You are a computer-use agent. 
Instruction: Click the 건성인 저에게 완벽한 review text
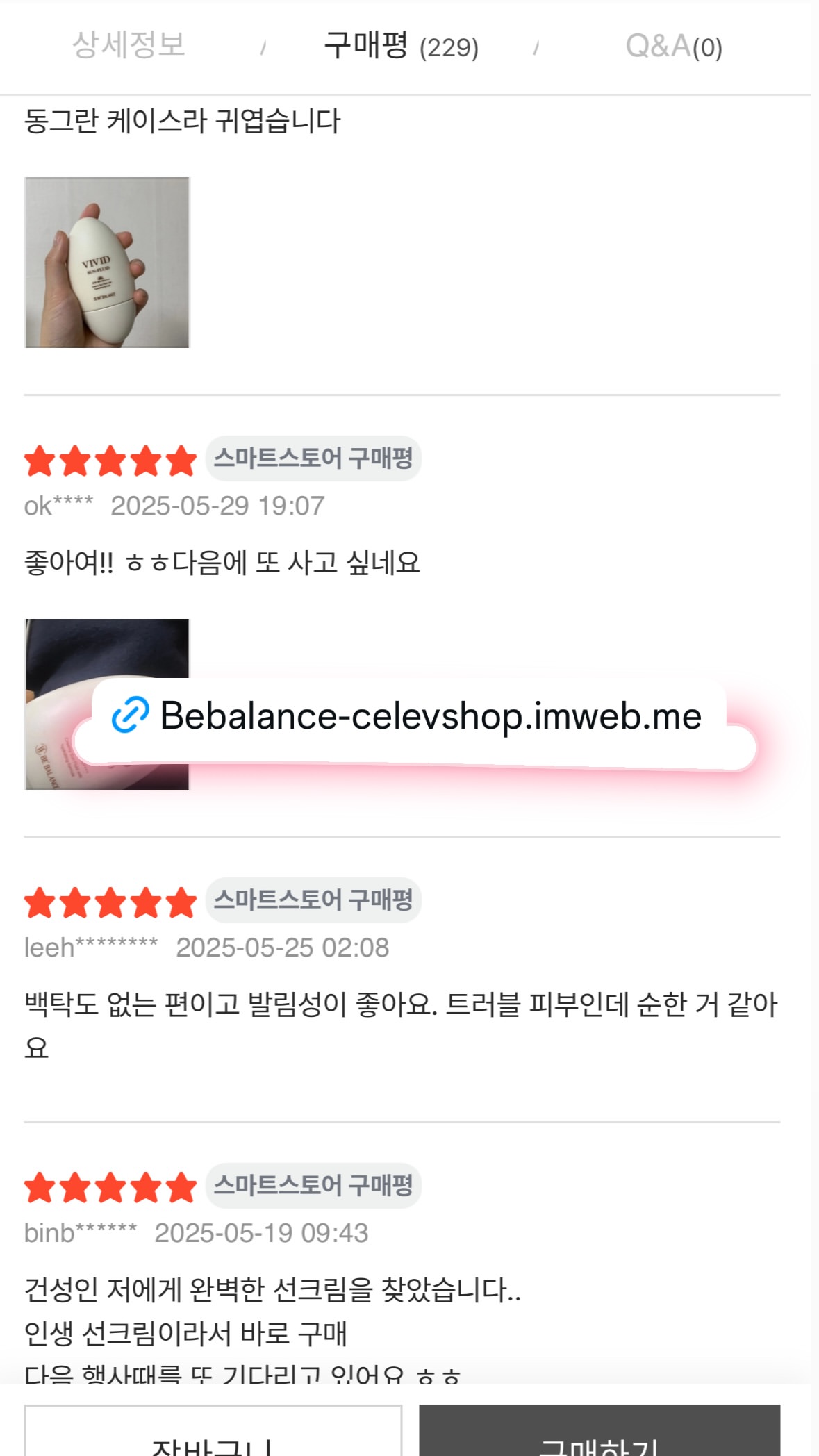coord(272,1290)
